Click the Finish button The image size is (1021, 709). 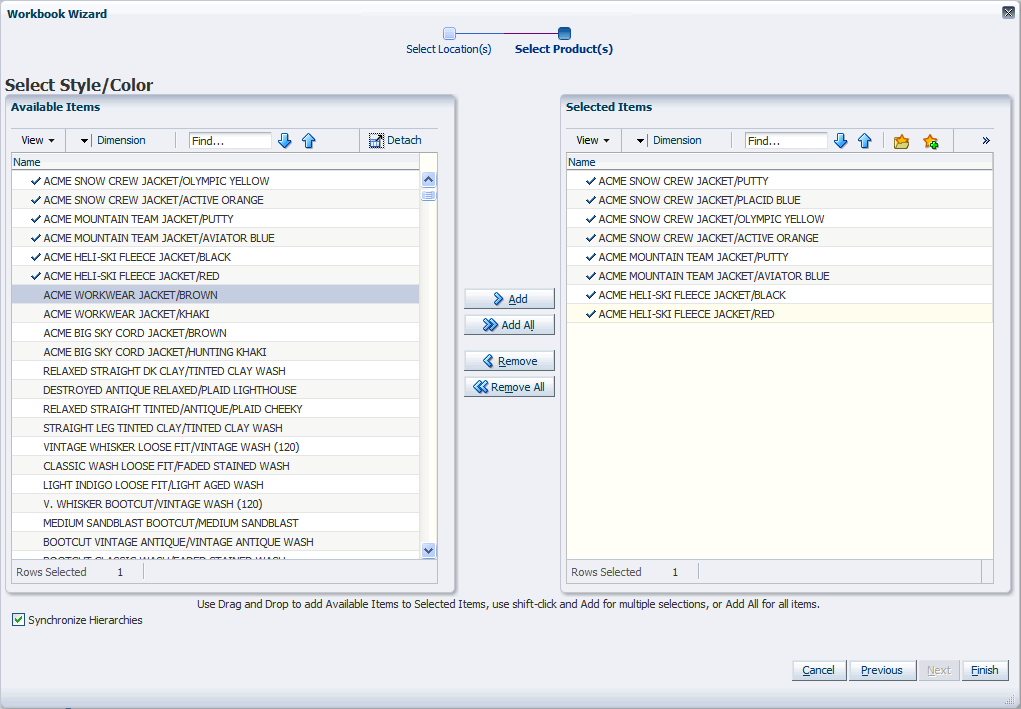point(985,670)
